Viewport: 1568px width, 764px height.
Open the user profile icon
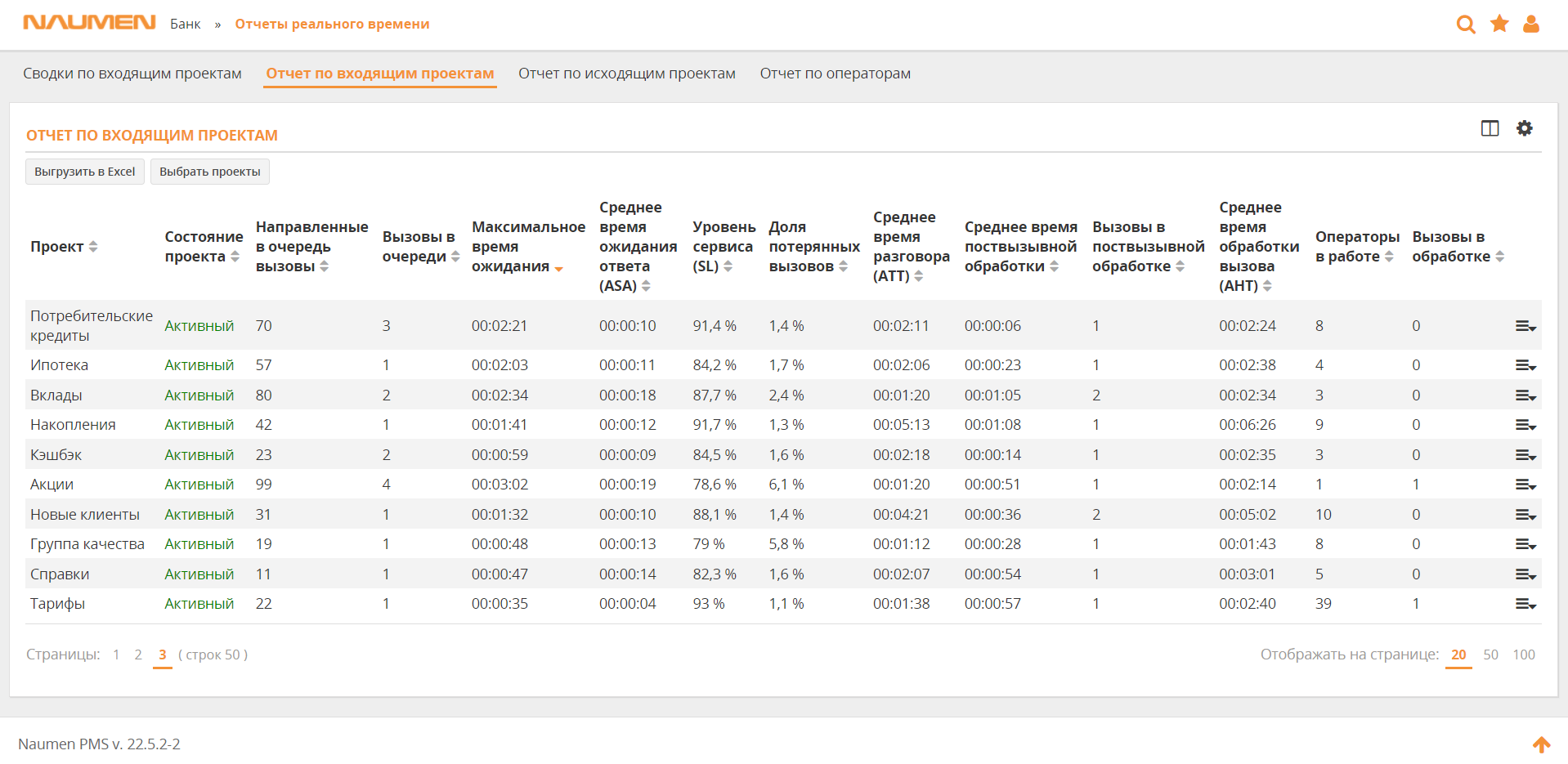[1531, 24]
